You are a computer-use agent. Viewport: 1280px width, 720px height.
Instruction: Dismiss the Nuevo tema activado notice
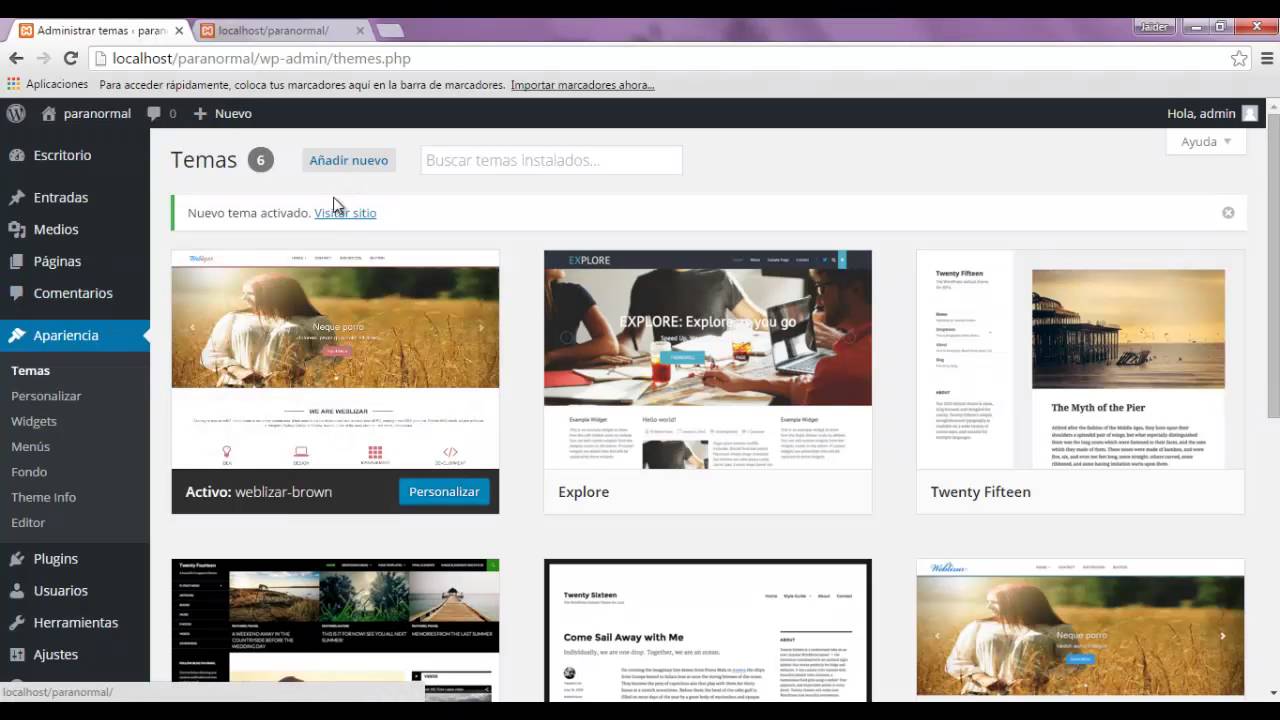[1228, 213]
